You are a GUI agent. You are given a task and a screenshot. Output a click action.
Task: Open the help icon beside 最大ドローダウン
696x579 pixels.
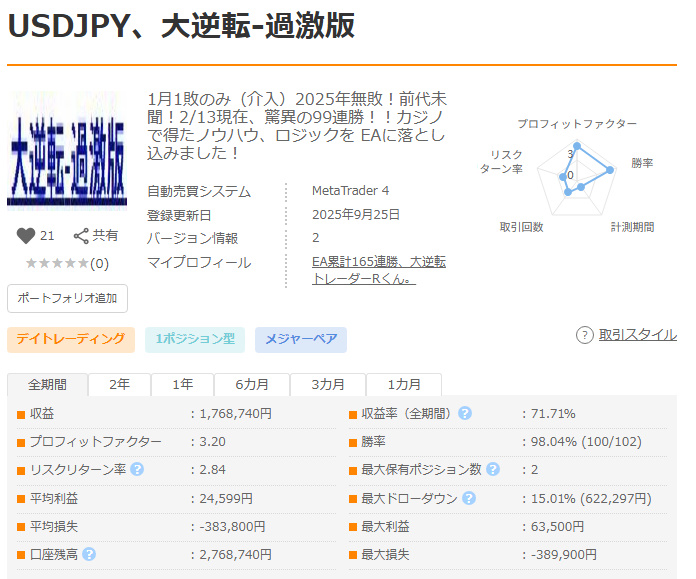point(469,498)
